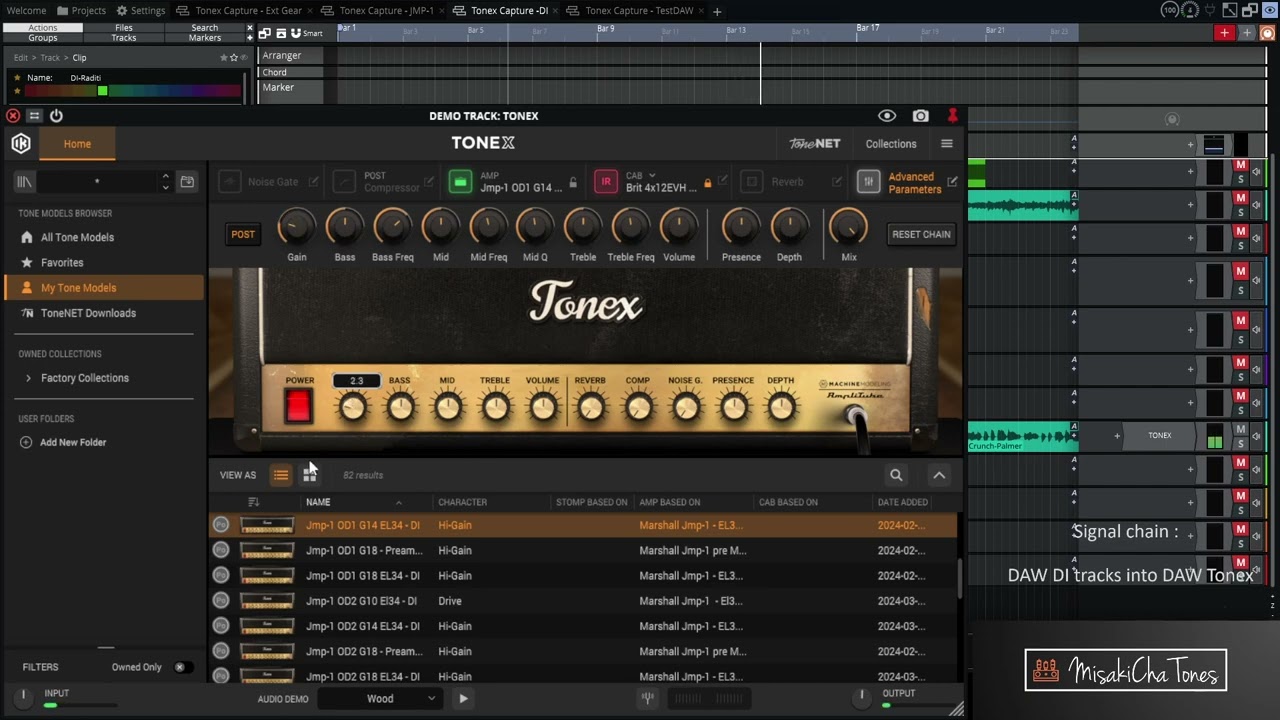Toggle the eye visibility icon in the plugin header
The width and height of the screenshot is (1280, 720).
click(887, 116)
